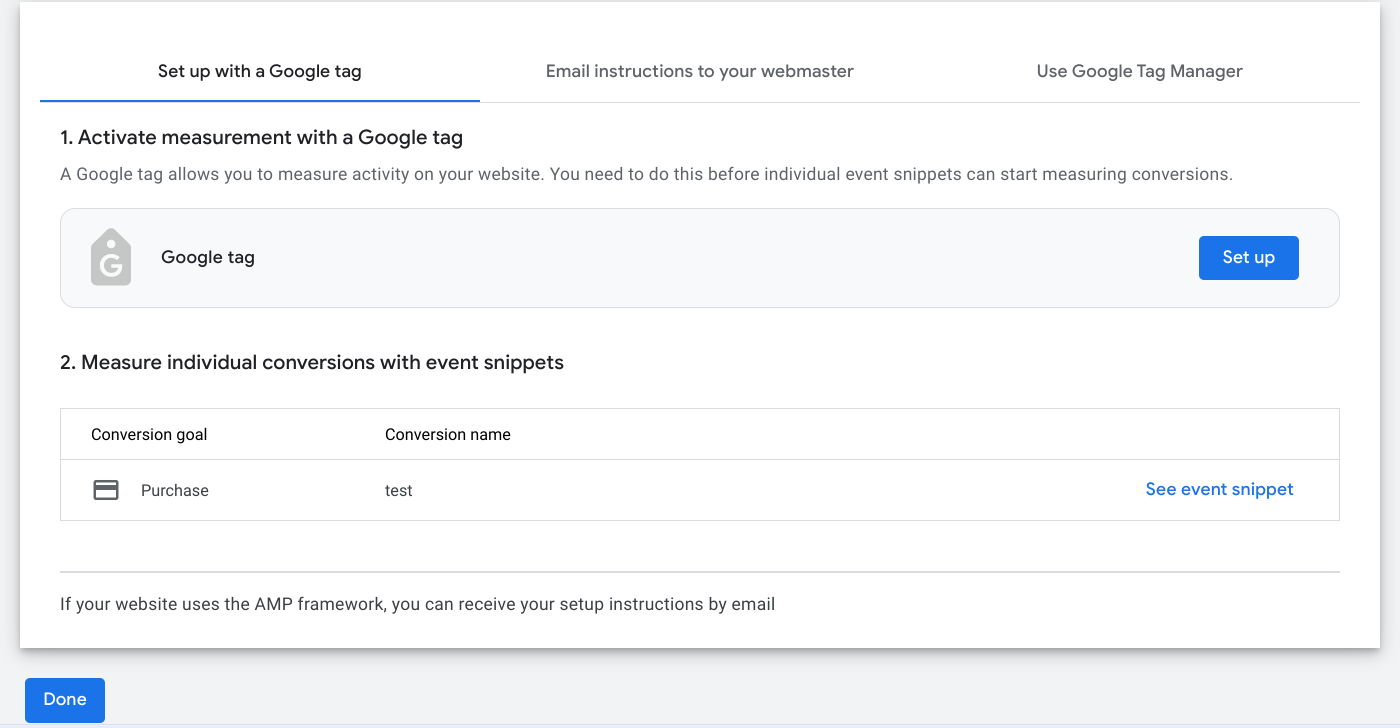
Task: Click the Purchase goal label
Action: (175, 490)
